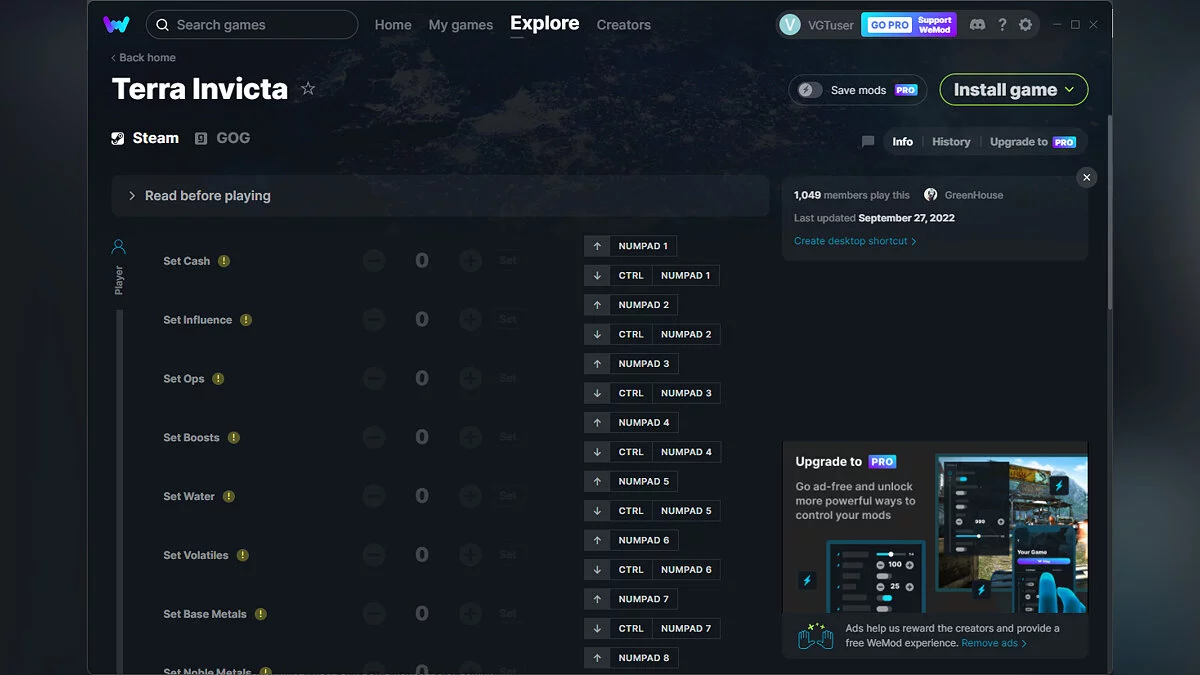Increase Set Base Metals with plus button
This screenshot has width=1200, height=675.
point(470,614)
